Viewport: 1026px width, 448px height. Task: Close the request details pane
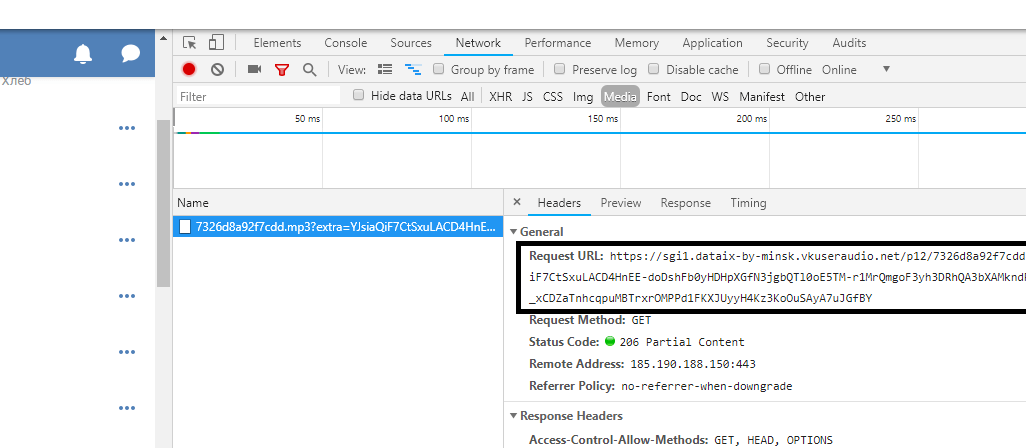click(x=516, y=203)
